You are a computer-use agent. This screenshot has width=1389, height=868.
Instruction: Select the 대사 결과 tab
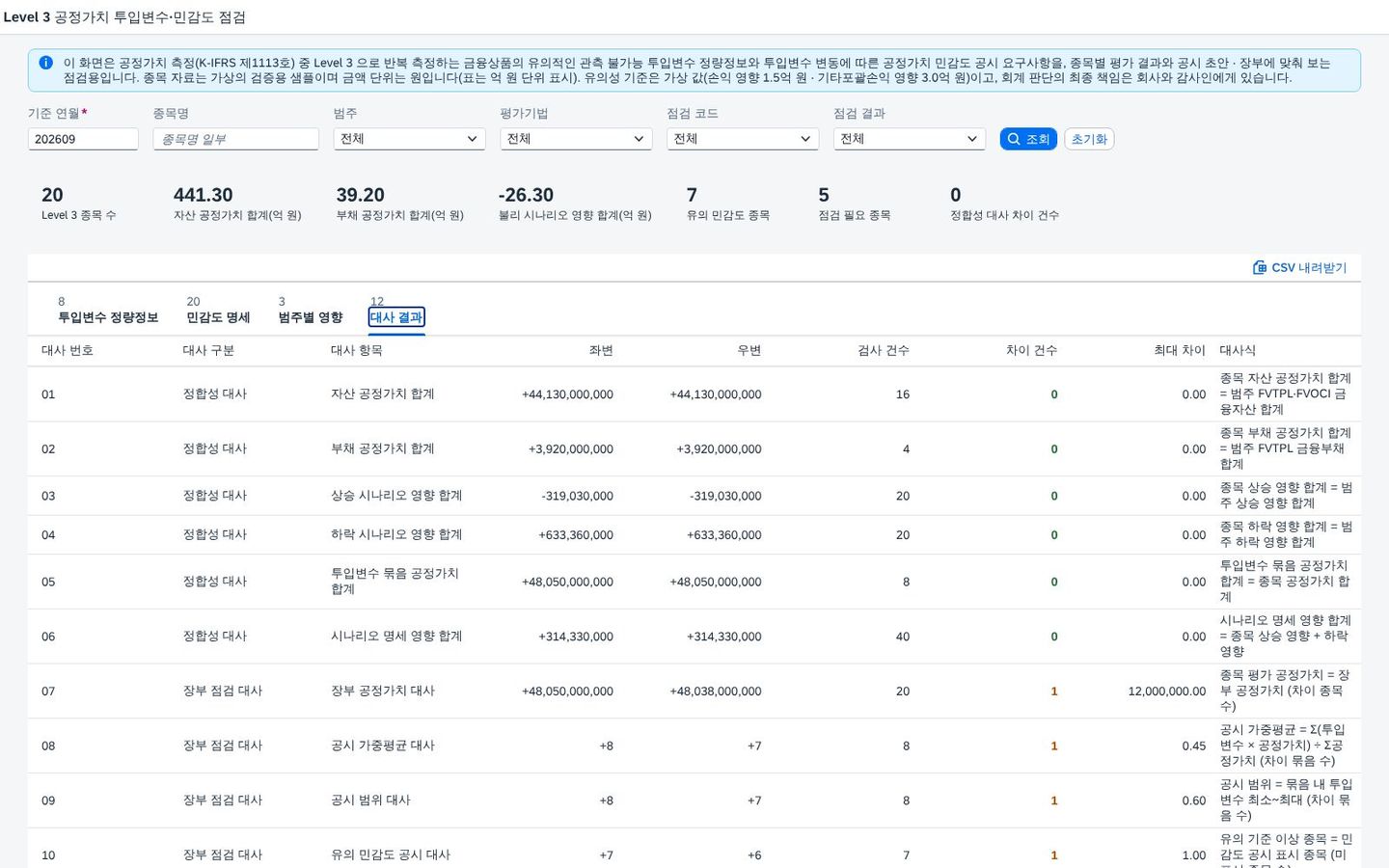pyautogui.click(x=396, y=317)
